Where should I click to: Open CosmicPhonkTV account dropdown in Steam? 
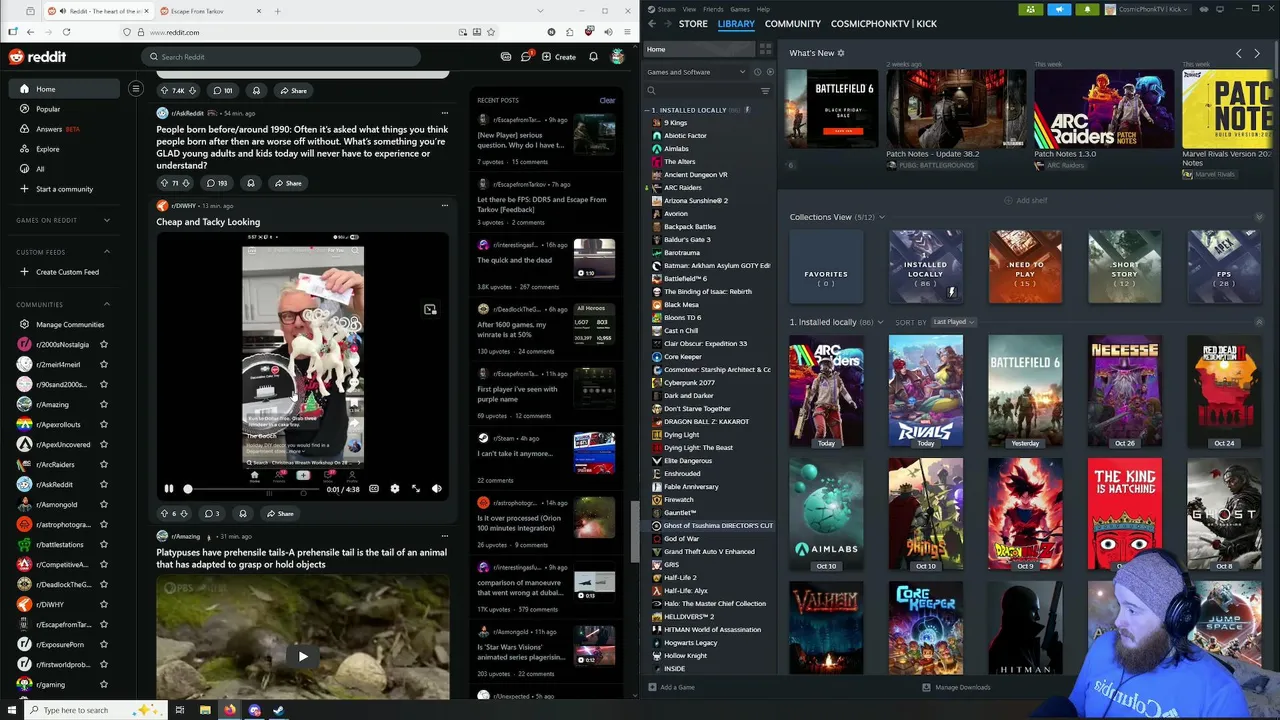tap(1149, 9)
